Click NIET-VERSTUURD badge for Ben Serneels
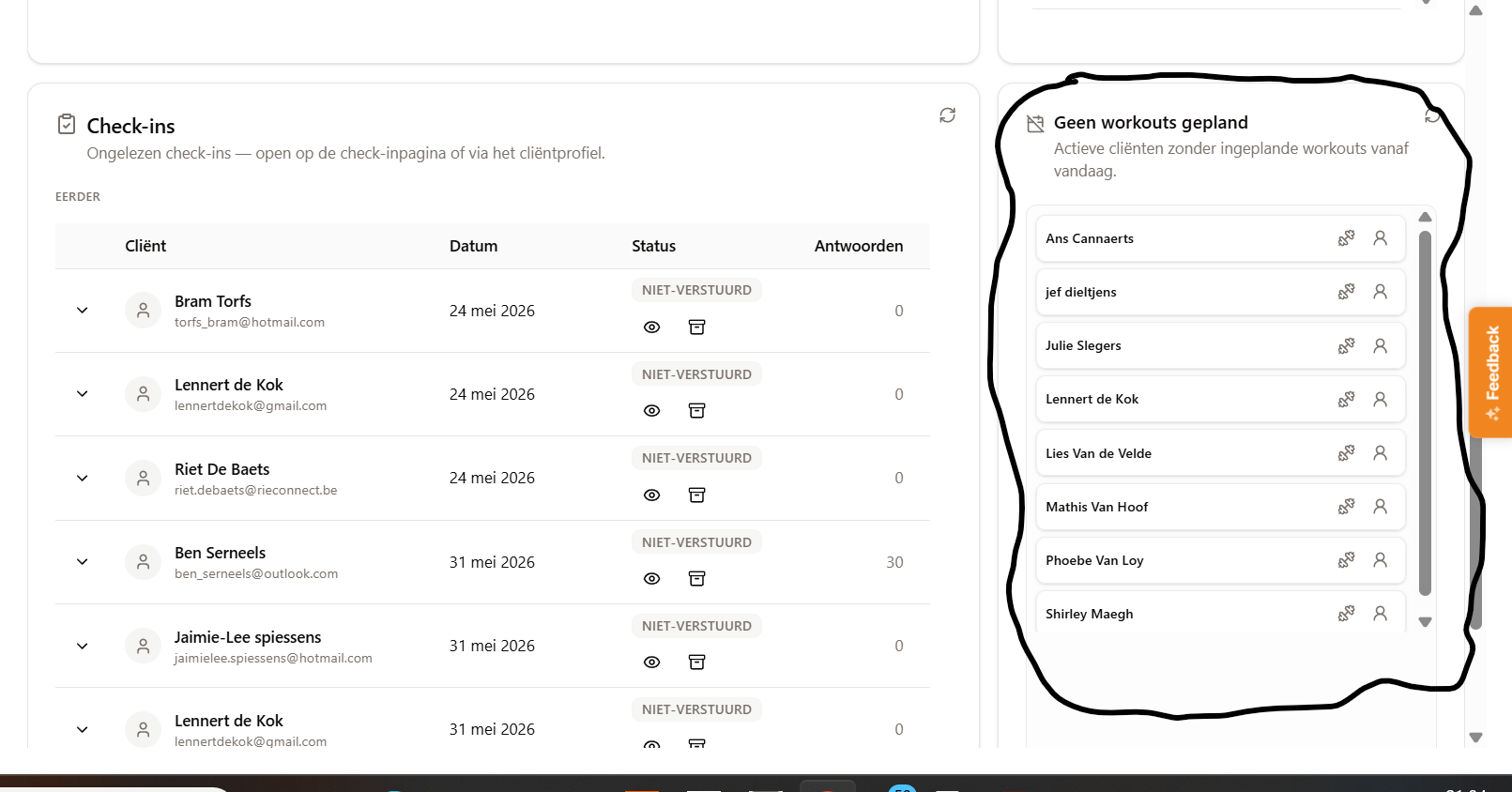The width and height of the screenshot is (1512, 792). coord(696,542)
